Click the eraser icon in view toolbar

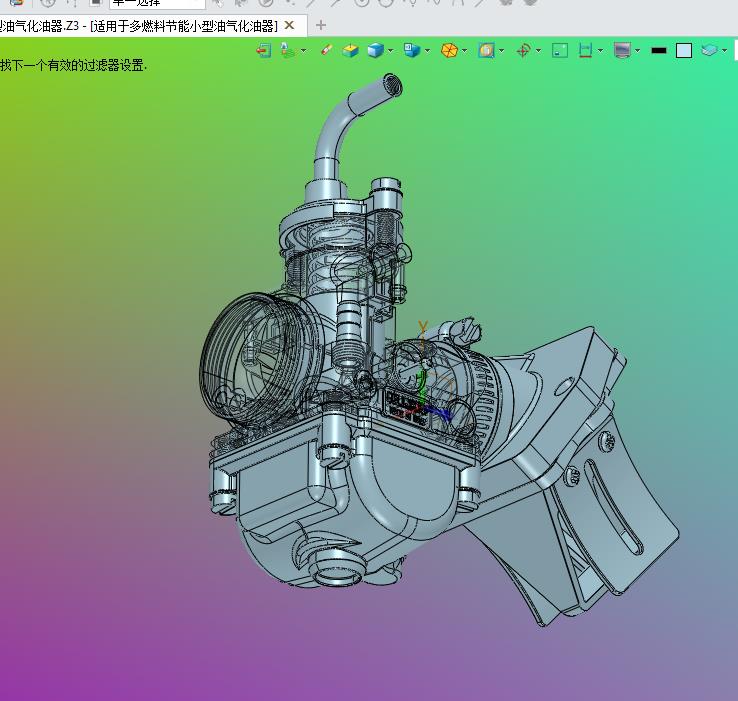point(325,50)
